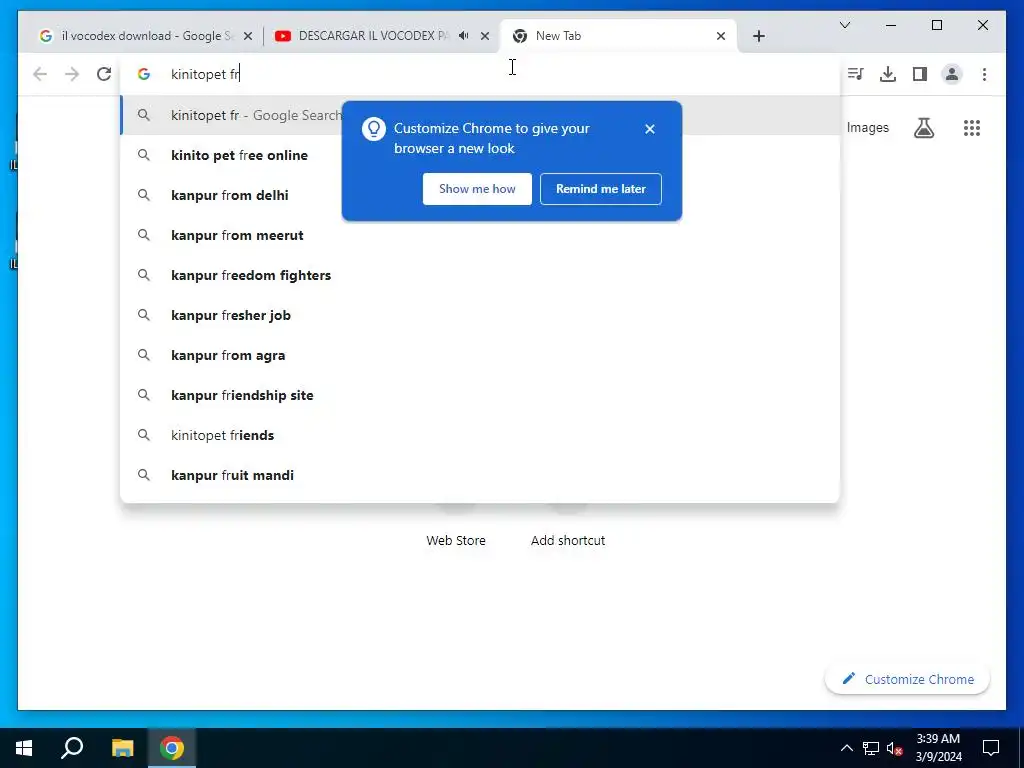Click the address bar containing 'kinitopet fr'
Image resolution: width=1024 pixels, height=768 pixels.
(479, 74)
